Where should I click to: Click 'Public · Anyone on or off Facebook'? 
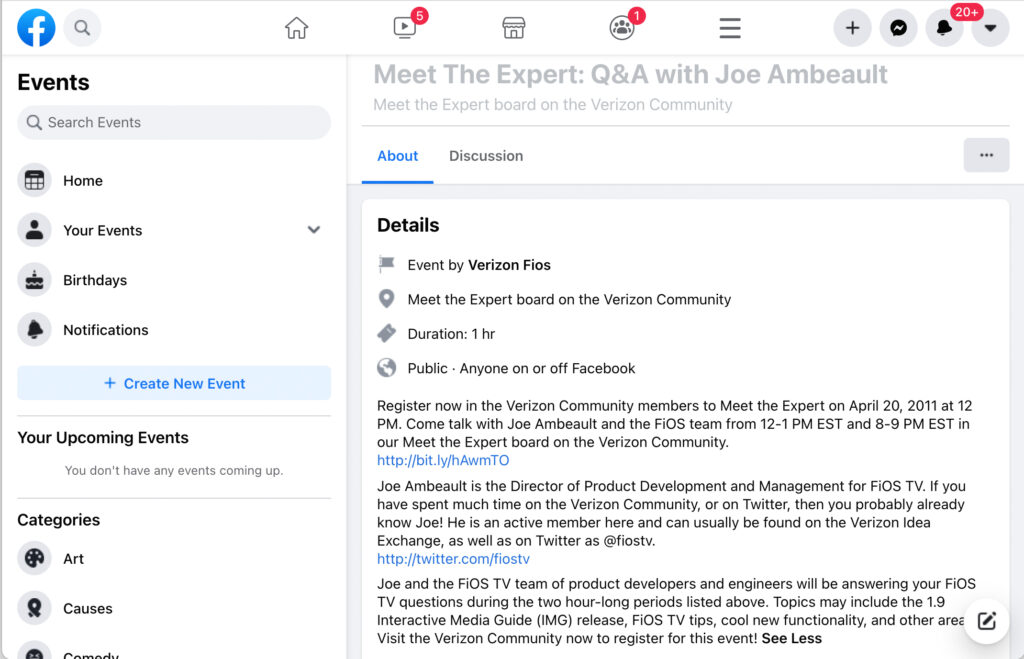tap(521, 368)
